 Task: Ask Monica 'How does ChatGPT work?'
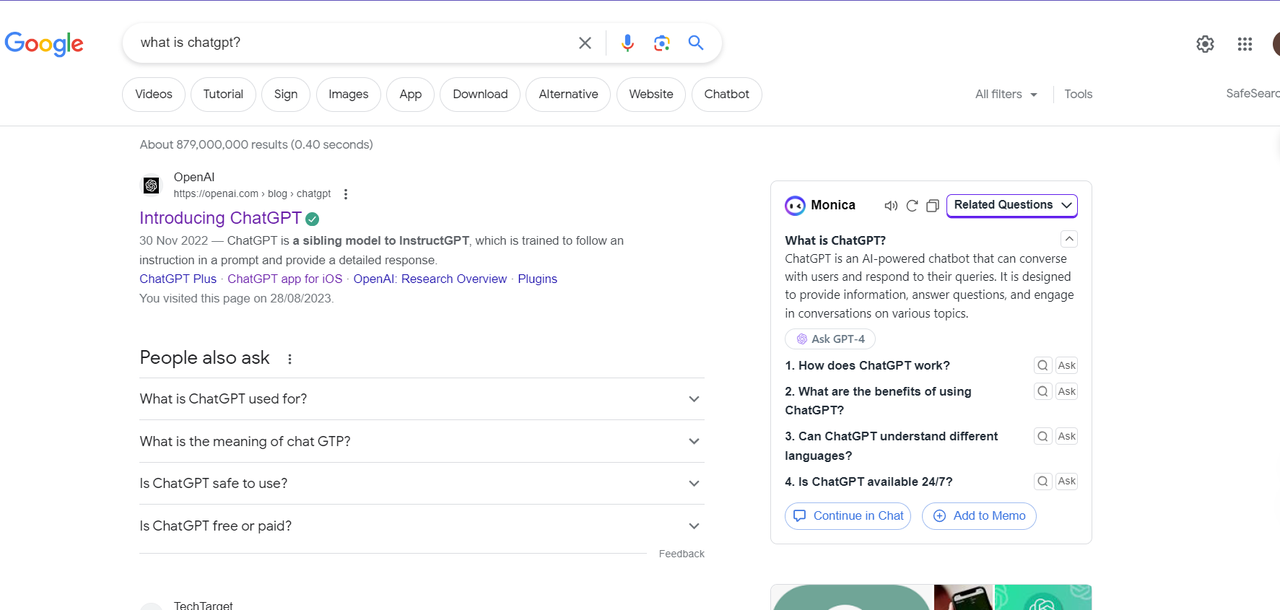coord(1067,365)
